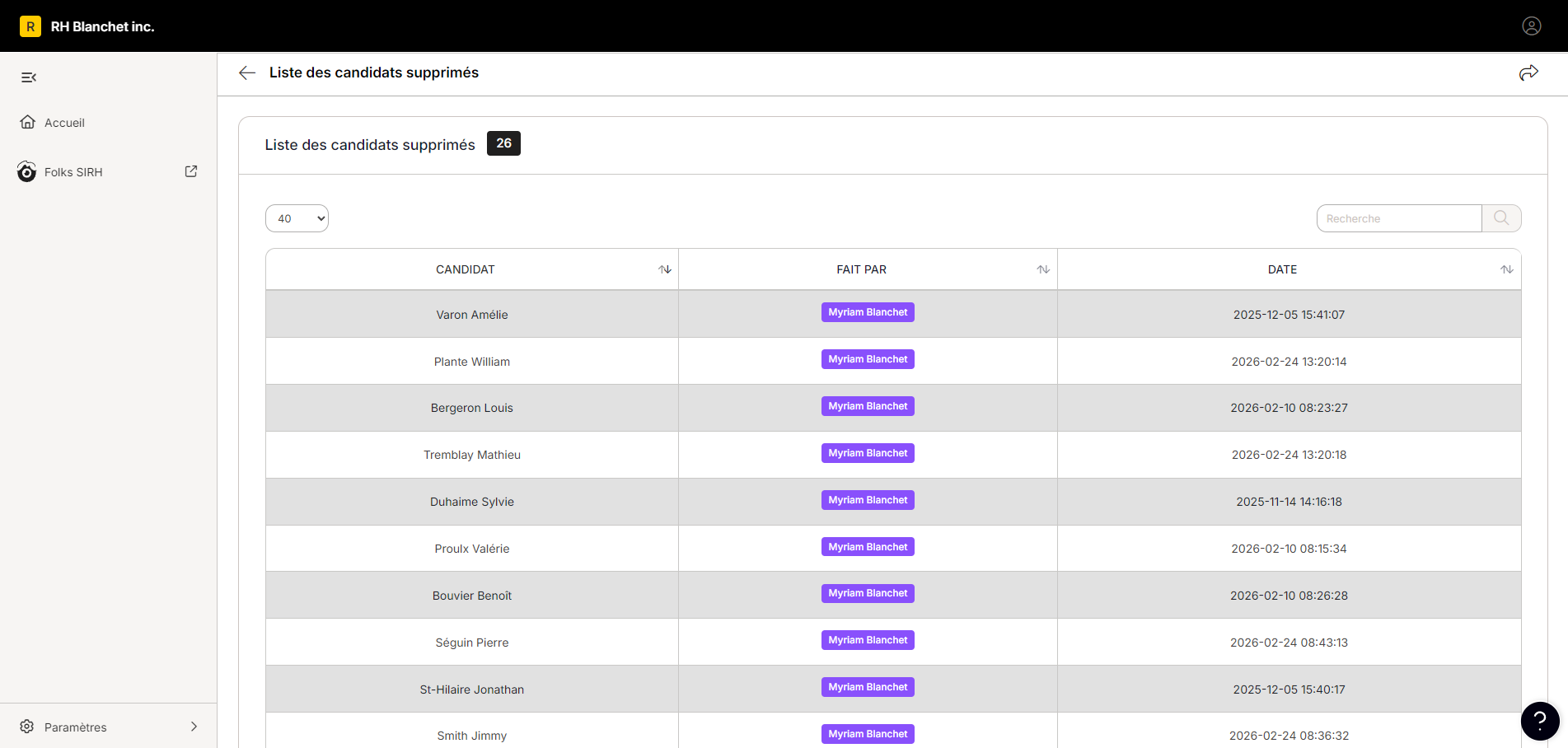Viewport: 1568px width, 748px height.
Task: Click the page header title text
Action: coord(374,72)
